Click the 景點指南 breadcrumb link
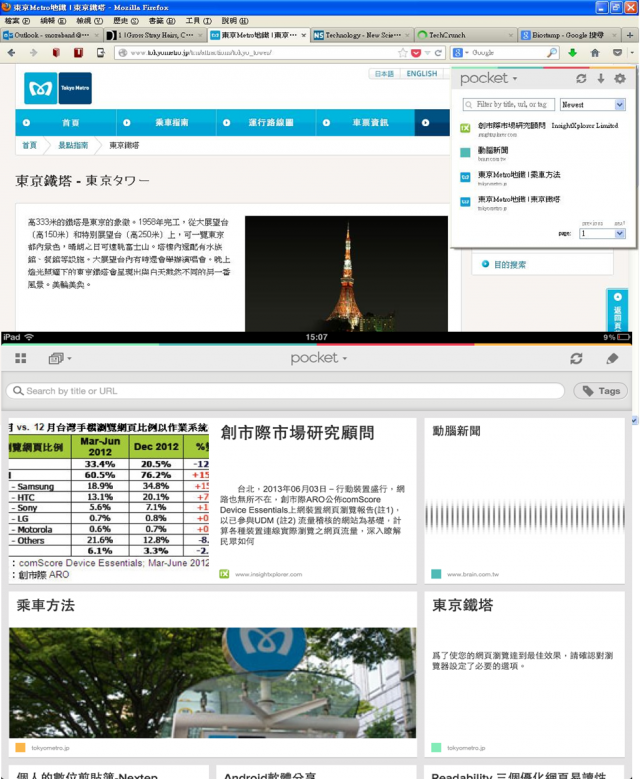The width and height of the screenshot is (640, 780). (73, 145)
